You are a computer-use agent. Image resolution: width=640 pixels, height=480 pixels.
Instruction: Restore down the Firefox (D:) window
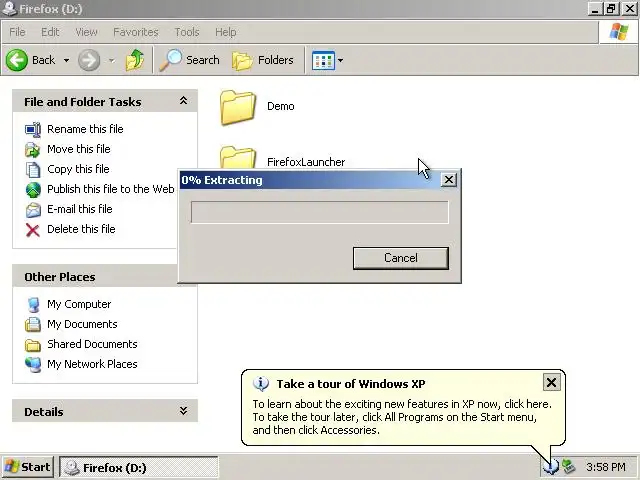tap(611, 9)
